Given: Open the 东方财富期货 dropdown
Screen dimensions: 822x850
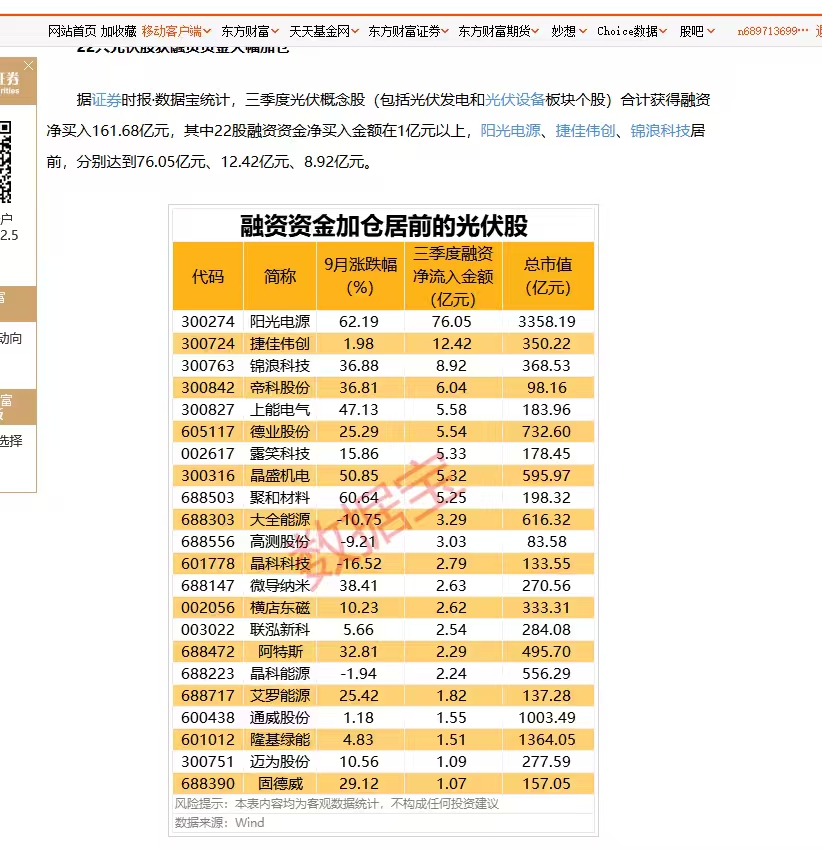Looking at the screenshot, I should (498, 31).
